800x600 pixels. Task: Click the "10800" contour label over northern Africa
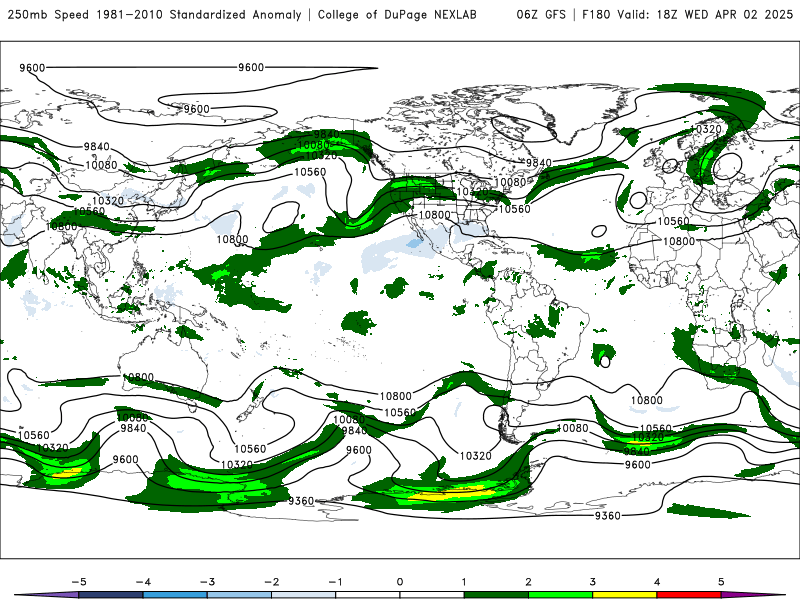tap(679, 241)
